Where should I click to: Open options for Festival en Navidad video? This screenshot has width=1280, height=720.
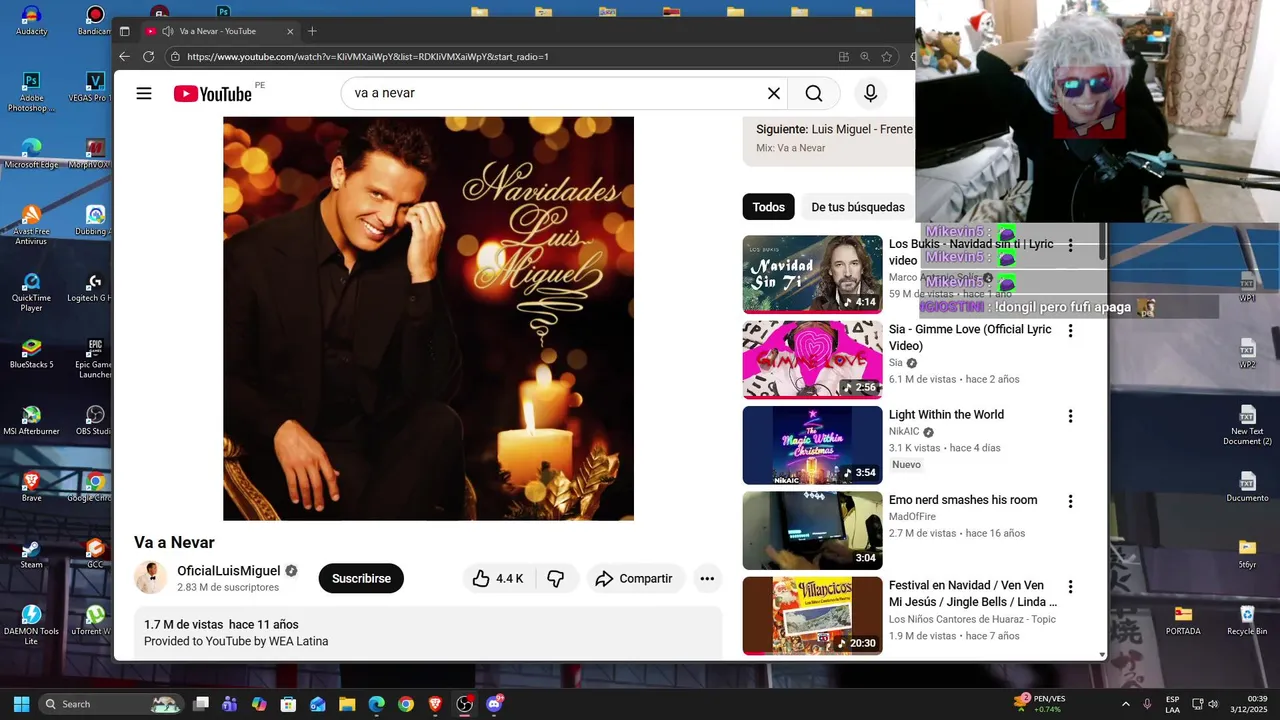1070,587
